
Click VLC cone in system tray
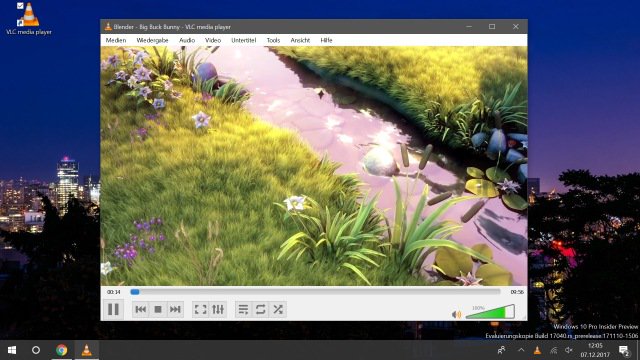click(x=538, y=350)
